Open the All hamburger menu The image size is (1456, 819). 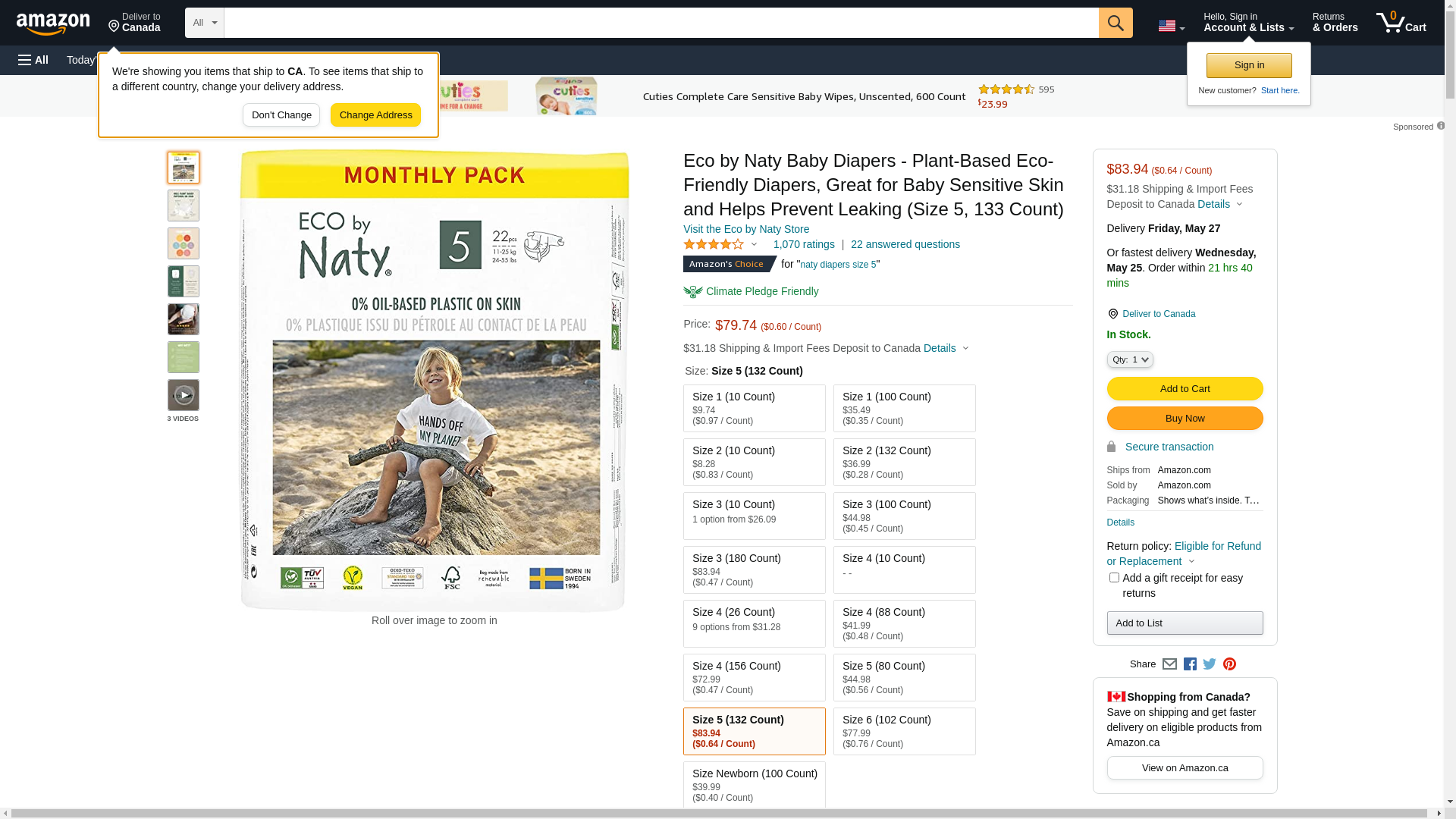click(33, 60)
